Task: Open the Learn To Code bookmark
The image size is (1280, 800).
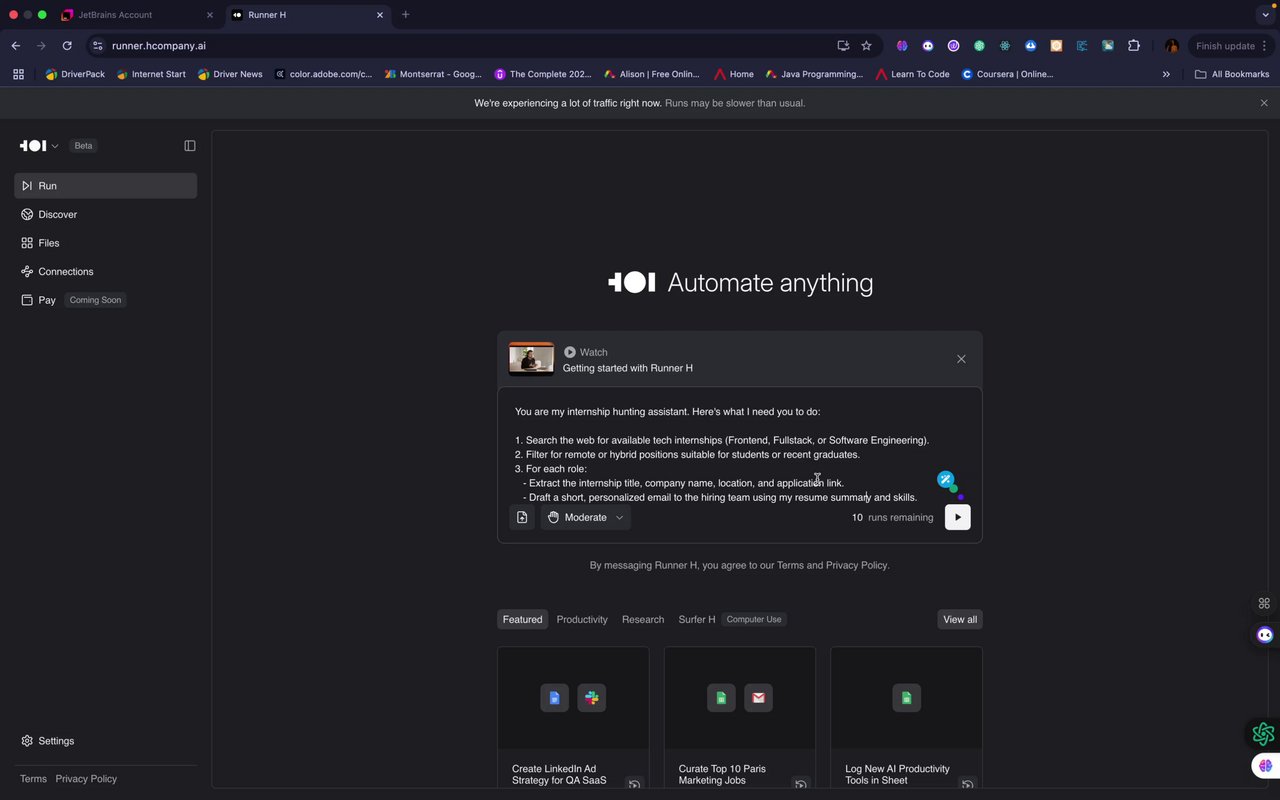Action: (912, 74)
